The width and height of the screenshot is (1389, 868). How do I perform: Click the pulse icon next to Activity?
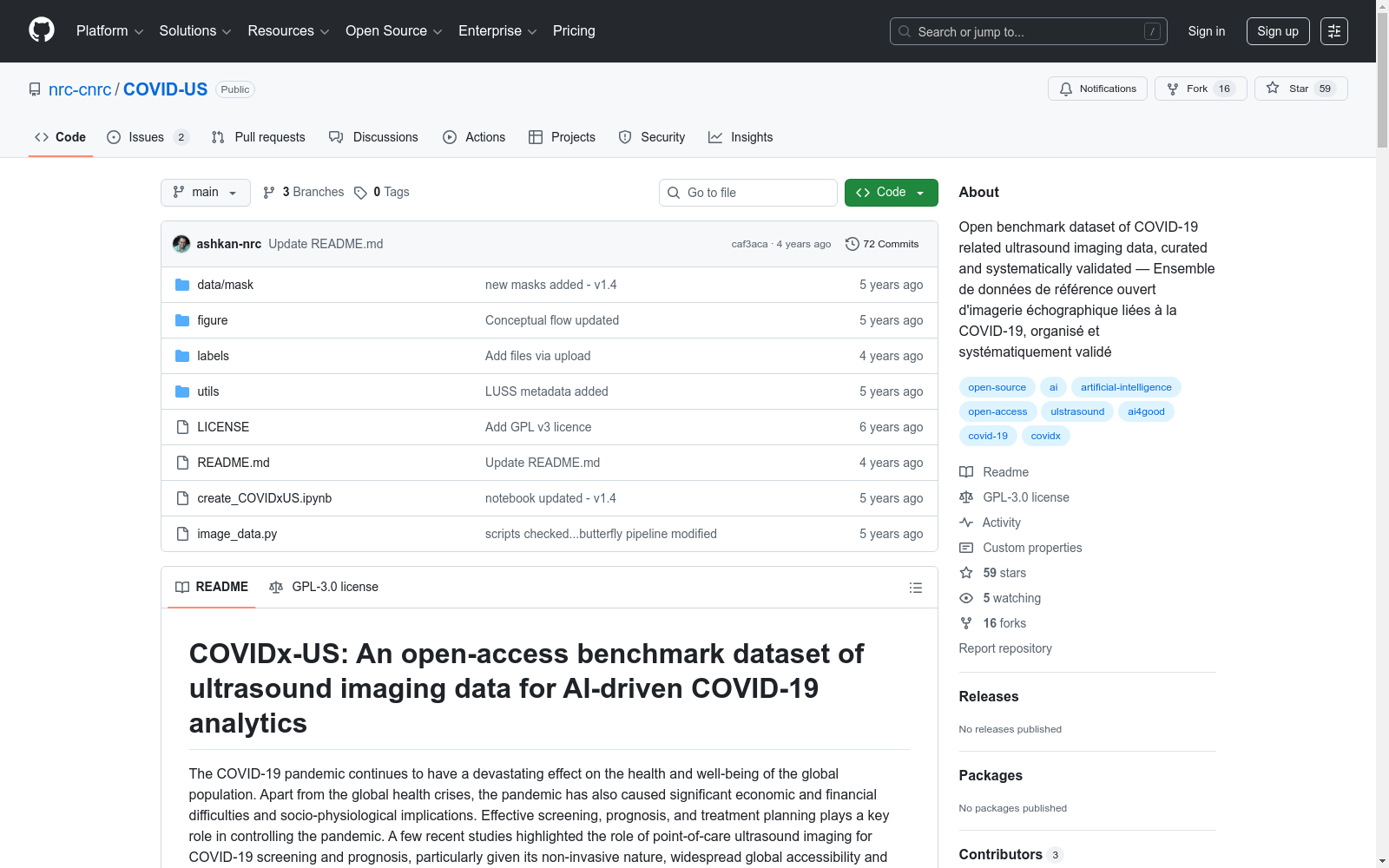pos(966,523)
